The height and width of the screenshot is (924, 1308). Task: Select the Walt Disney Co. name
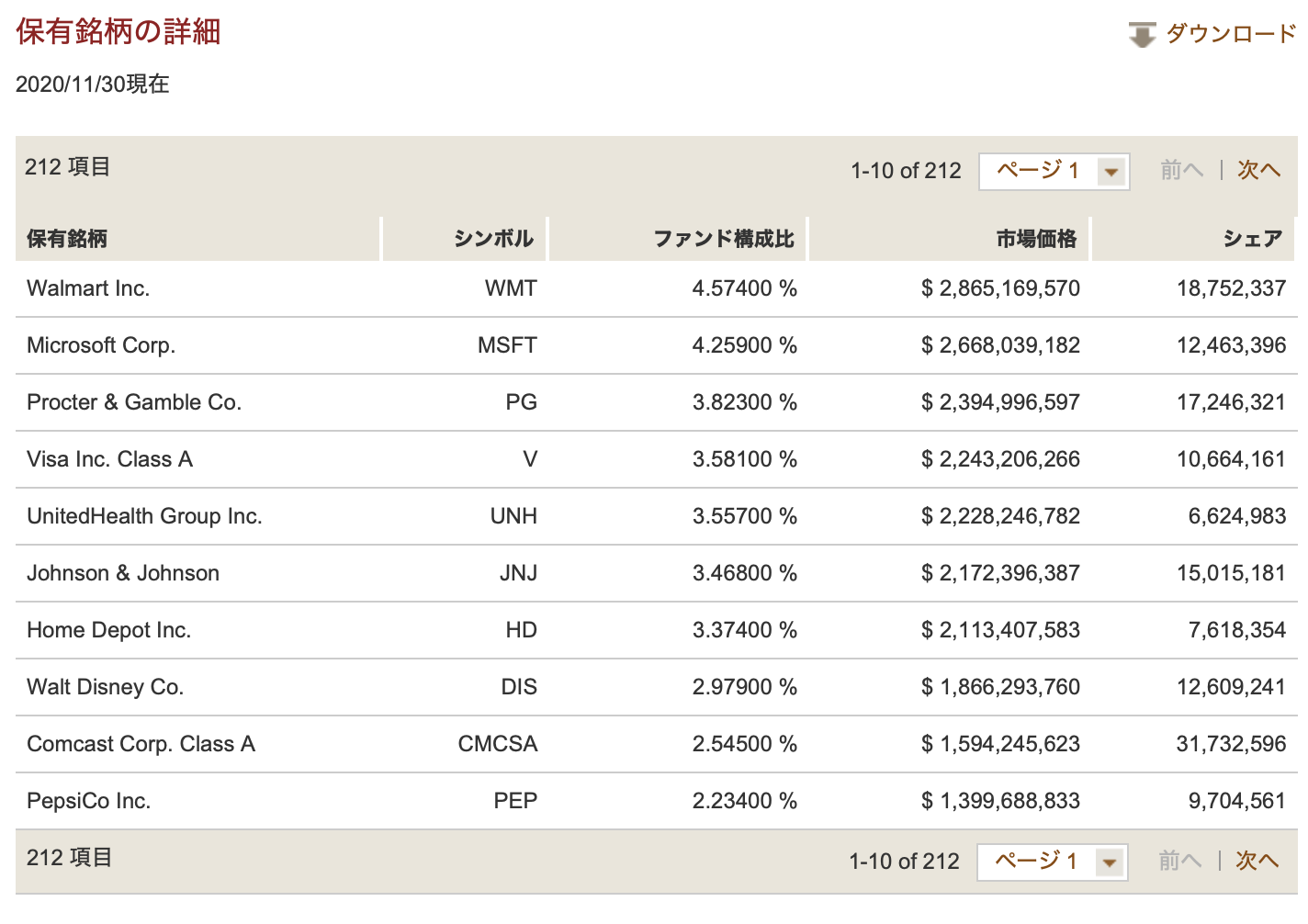point(105,687)
